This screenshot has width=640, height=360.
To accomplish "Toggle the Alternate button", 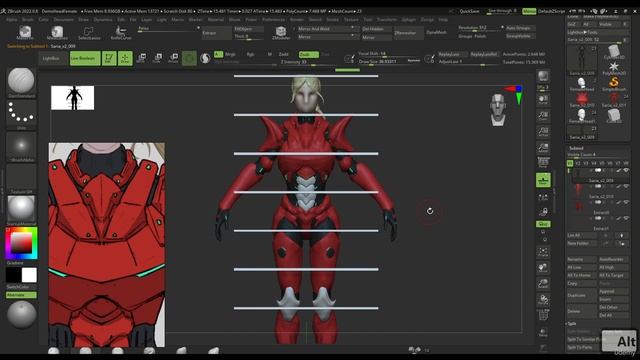I will tap(21, 295).
